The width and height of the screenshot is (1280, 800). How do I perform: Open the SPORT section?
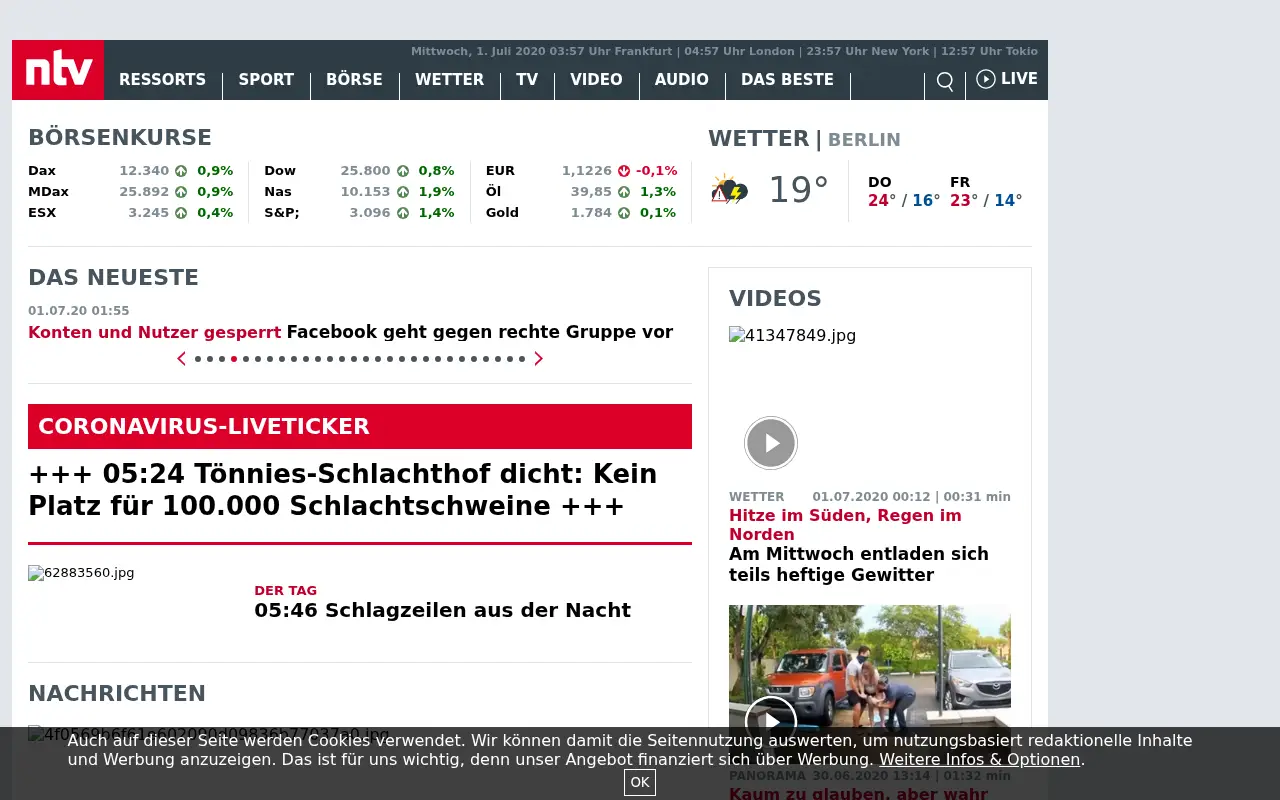[x=266, y=80]
